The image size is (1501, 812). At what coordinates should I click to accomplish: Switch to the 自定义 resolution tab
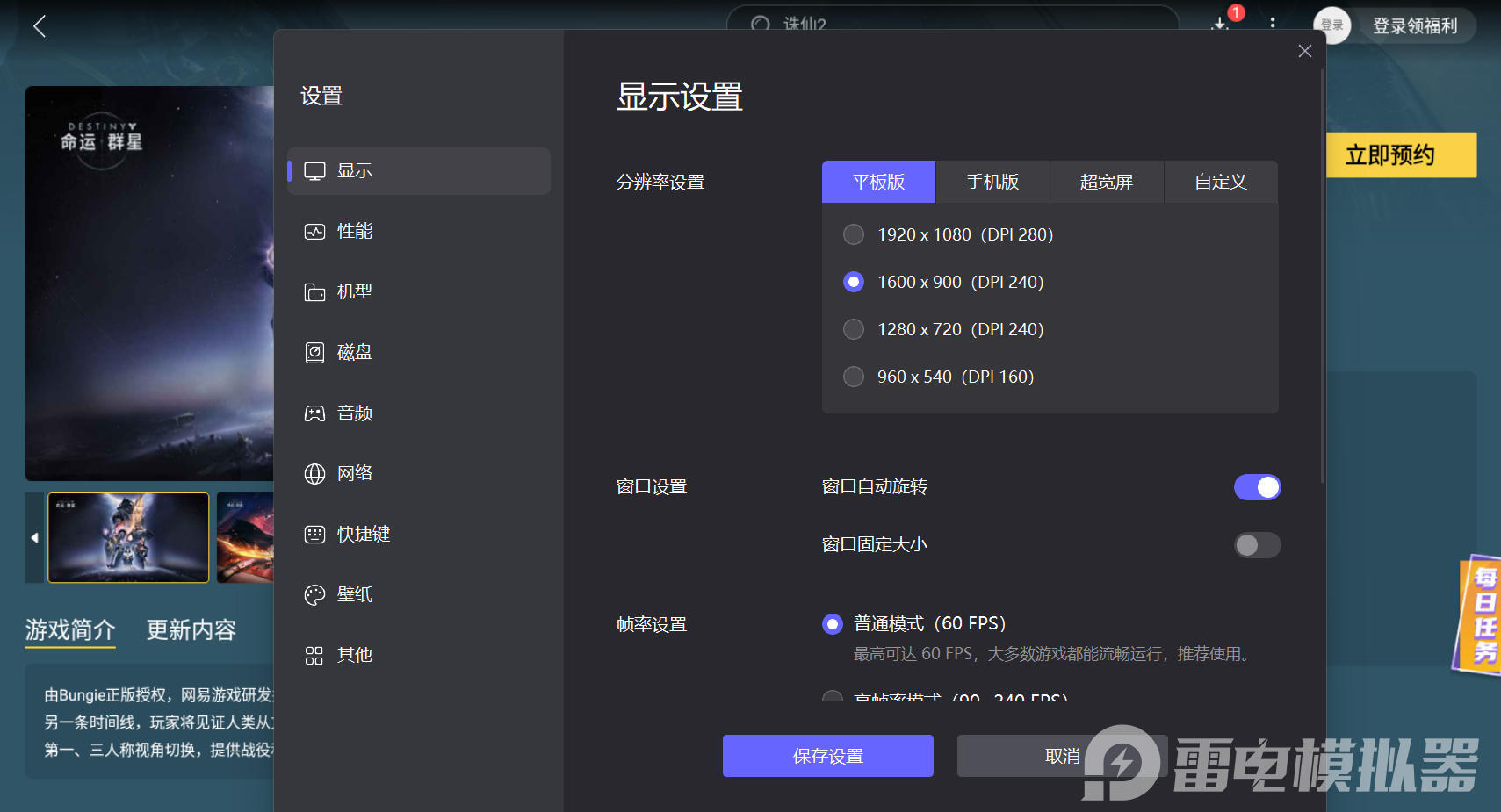[x=1221, y=182]
